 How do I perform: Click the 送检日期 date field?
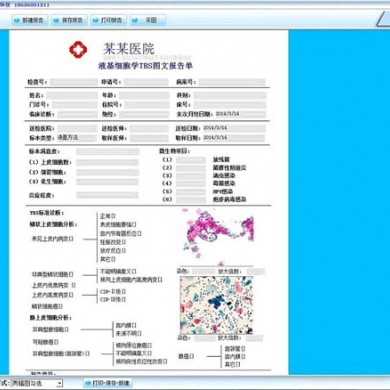[x=234, y=128]
